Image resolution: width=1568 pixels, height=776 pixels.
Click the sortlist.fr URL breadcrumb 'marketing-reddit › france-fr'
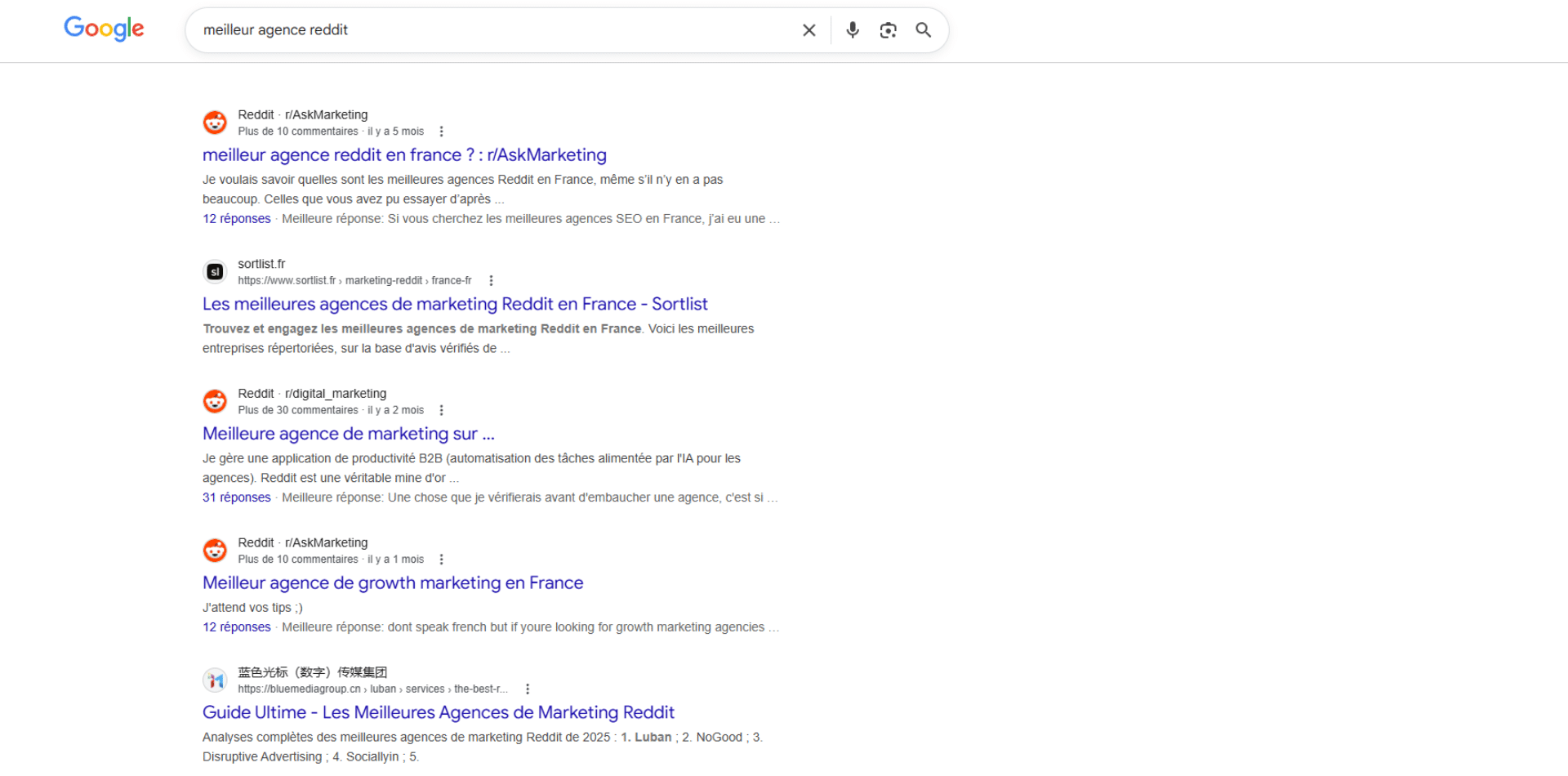point(408,281)
